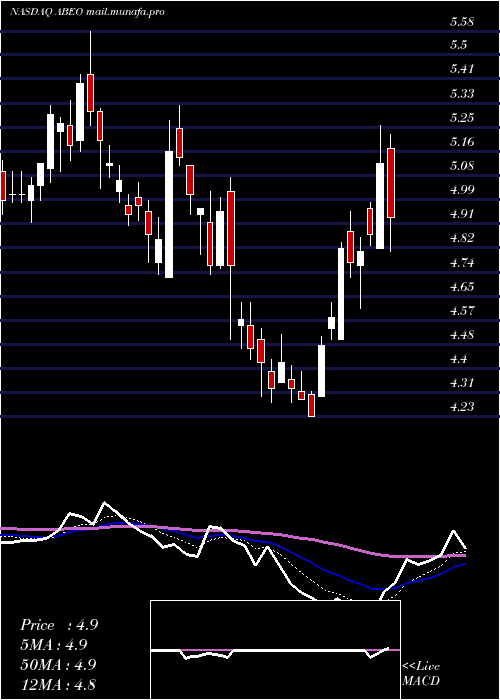Click the Price : 4.9 readout
This screenshot has width=500, height=700.
(59, 625)
